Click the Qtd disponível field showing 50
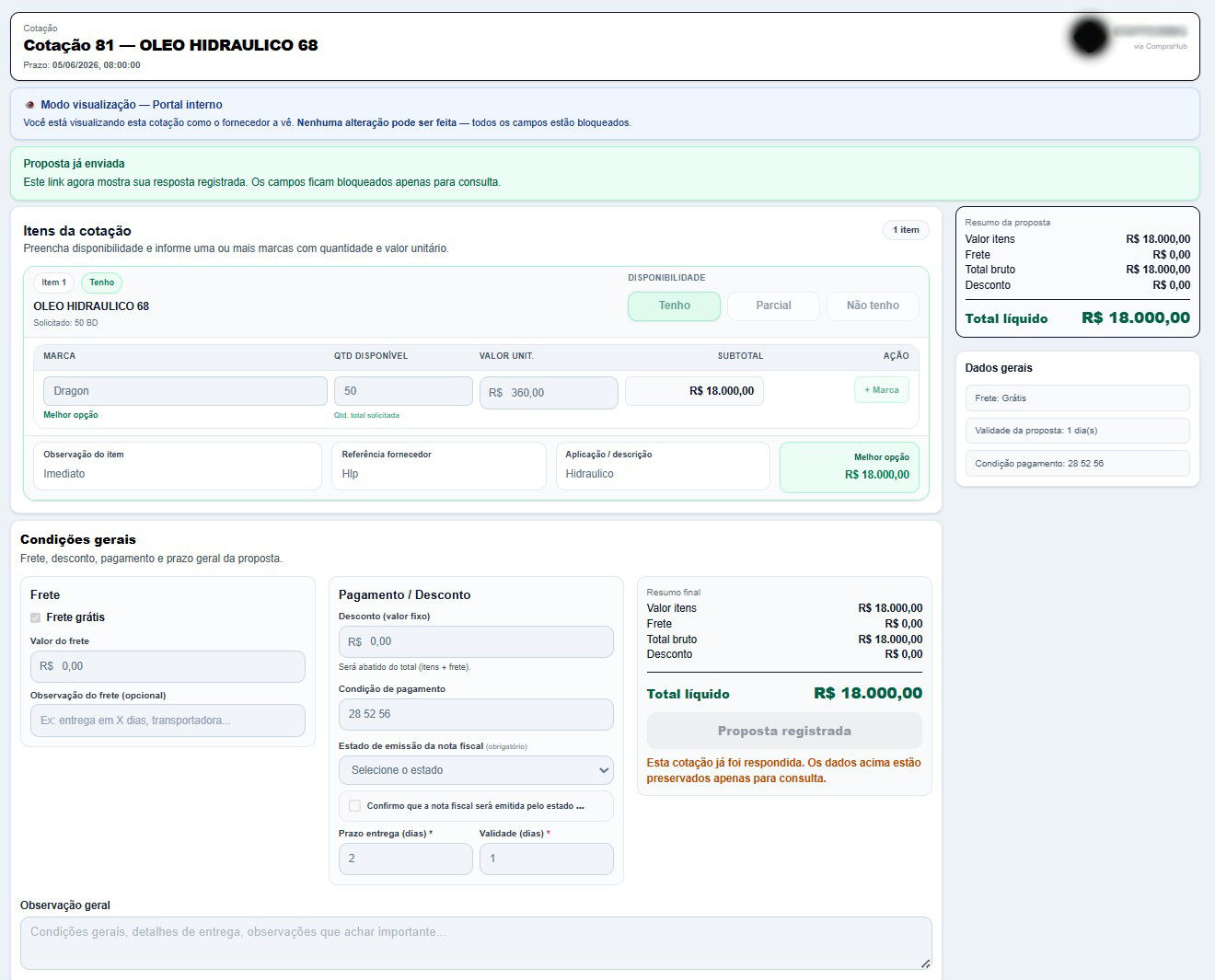The width and height of the screenshot is (1215, 980). 403,391
